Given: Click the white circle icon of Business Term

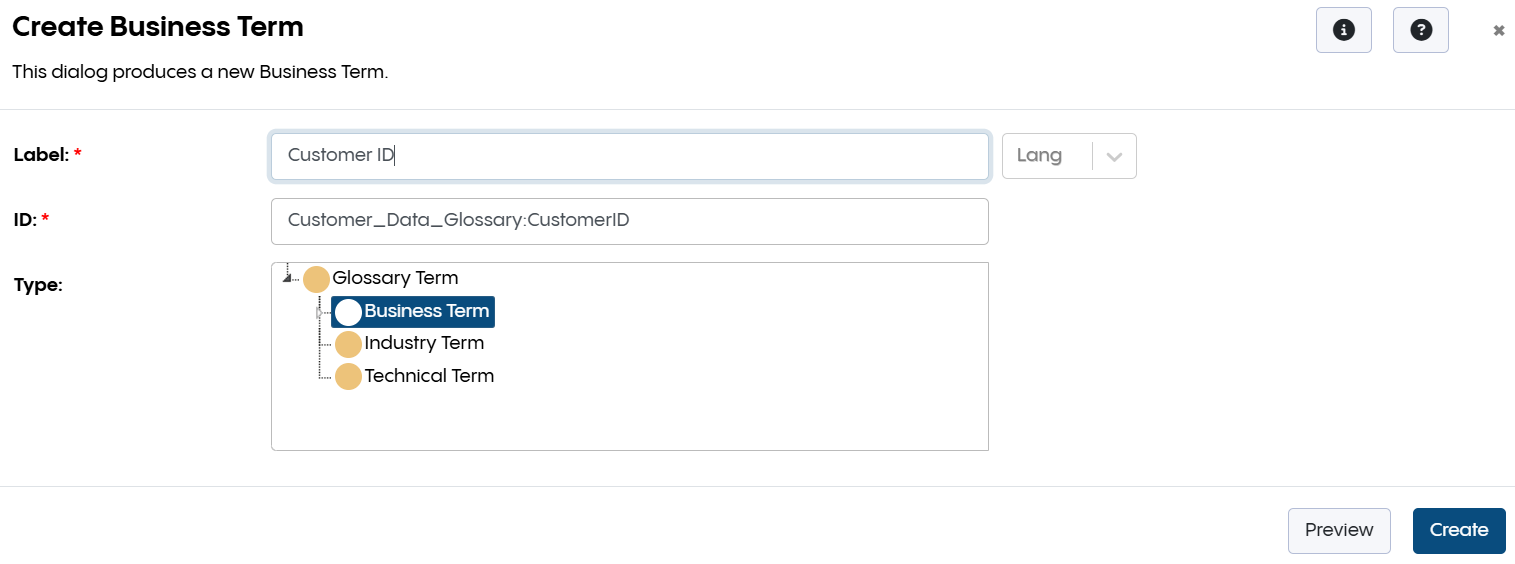Looking at the screenshot, I should (348, 312).
